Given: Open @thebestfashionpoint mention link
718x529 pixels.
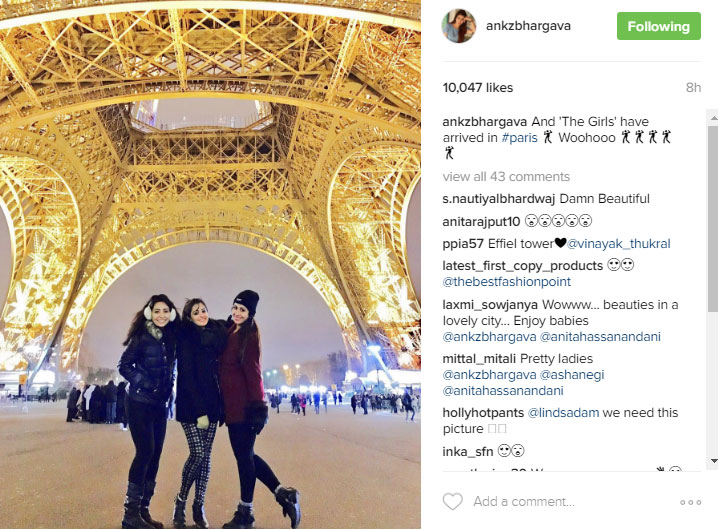Looking at the screenshot, I should click(x=506, y=282).
